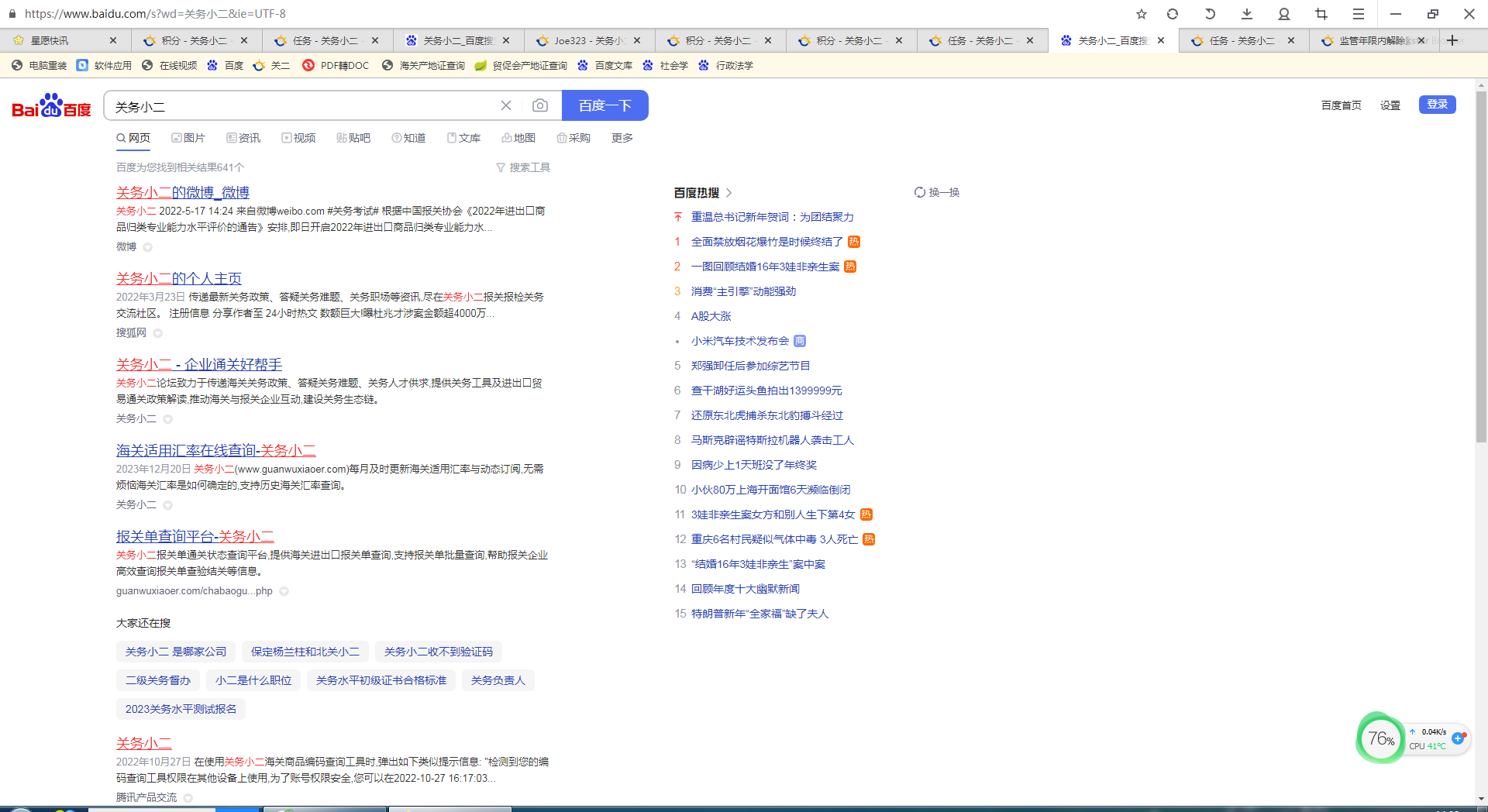Select the 图片 search category
This screenshot has width=1488, height=812.
(x=188, y=138)
